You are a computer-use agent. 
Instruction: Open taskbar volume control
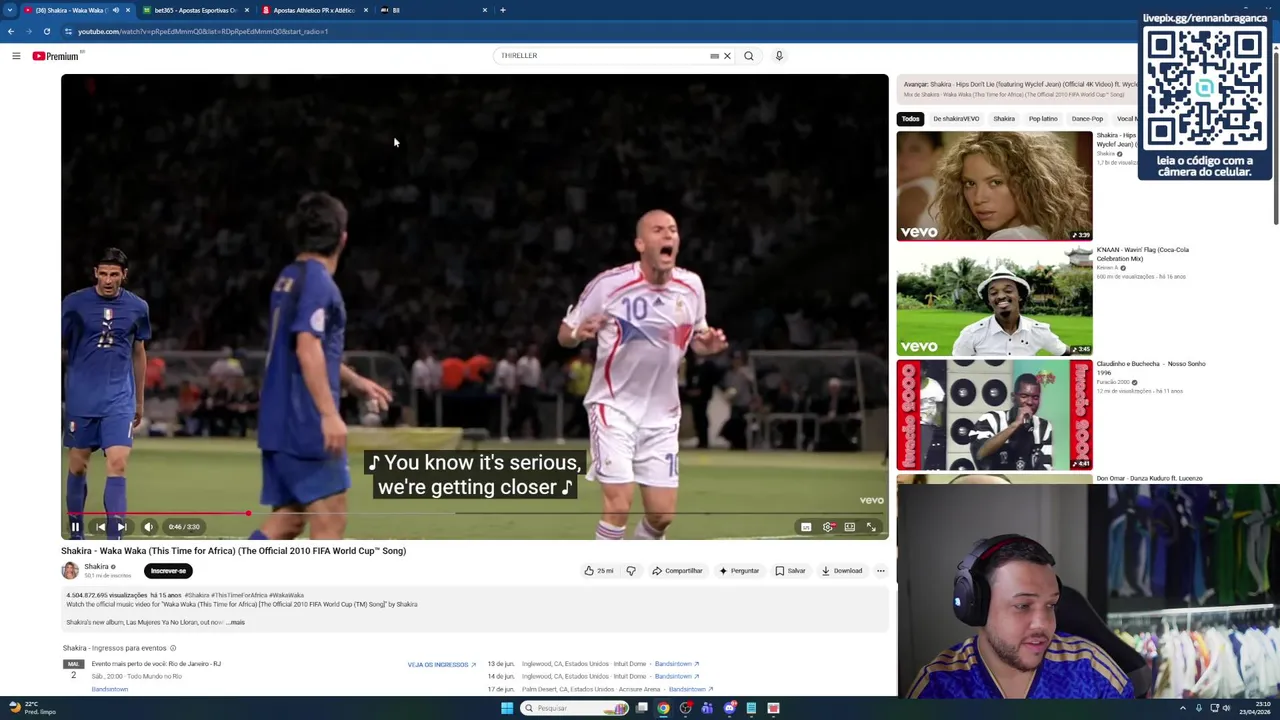coord(1226,708)
